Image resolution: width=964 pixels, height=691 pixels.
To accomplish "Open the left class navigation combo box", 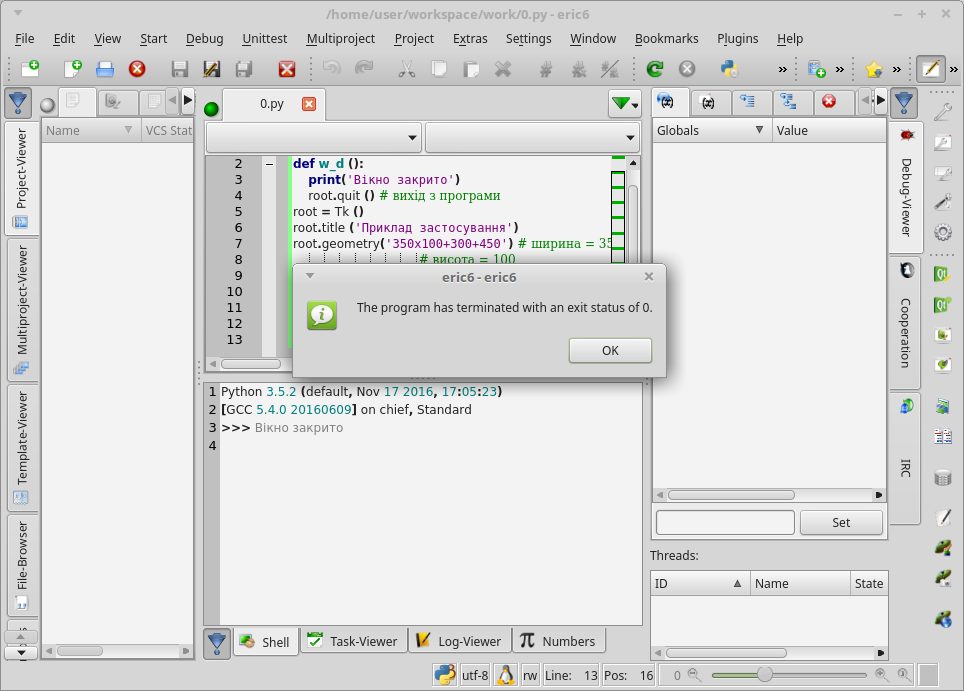I will (314, 138).
